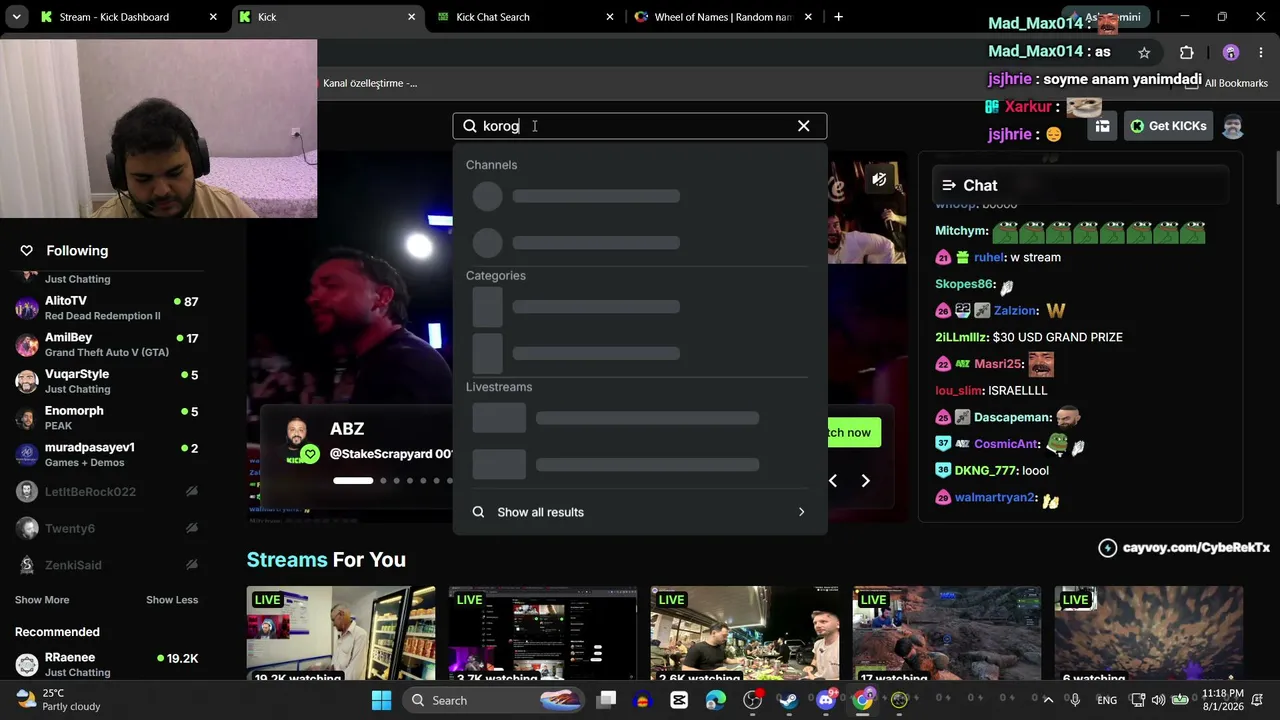Click the AmilBey avatar icon

[x=27, y=345]
